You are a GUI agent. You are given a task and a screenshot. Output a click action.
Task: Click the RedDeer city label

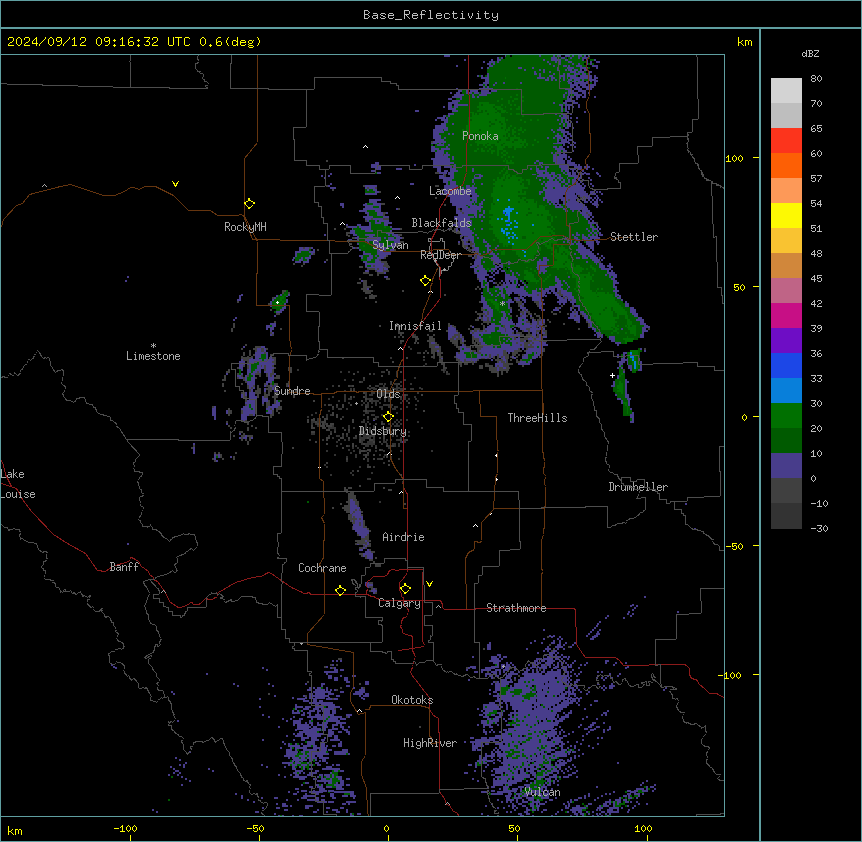click(440, 255)
